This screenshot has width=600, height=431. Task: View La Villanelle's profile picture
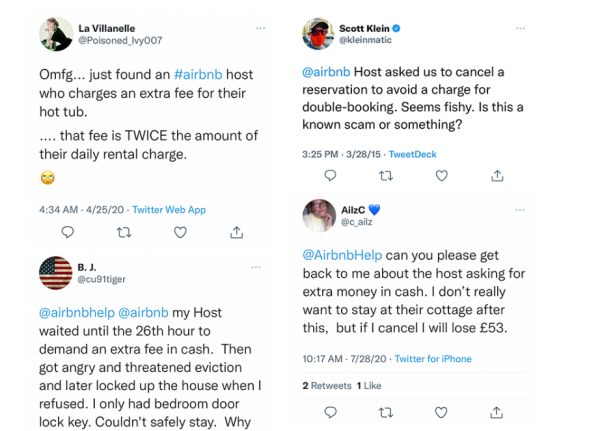point(56,34)
